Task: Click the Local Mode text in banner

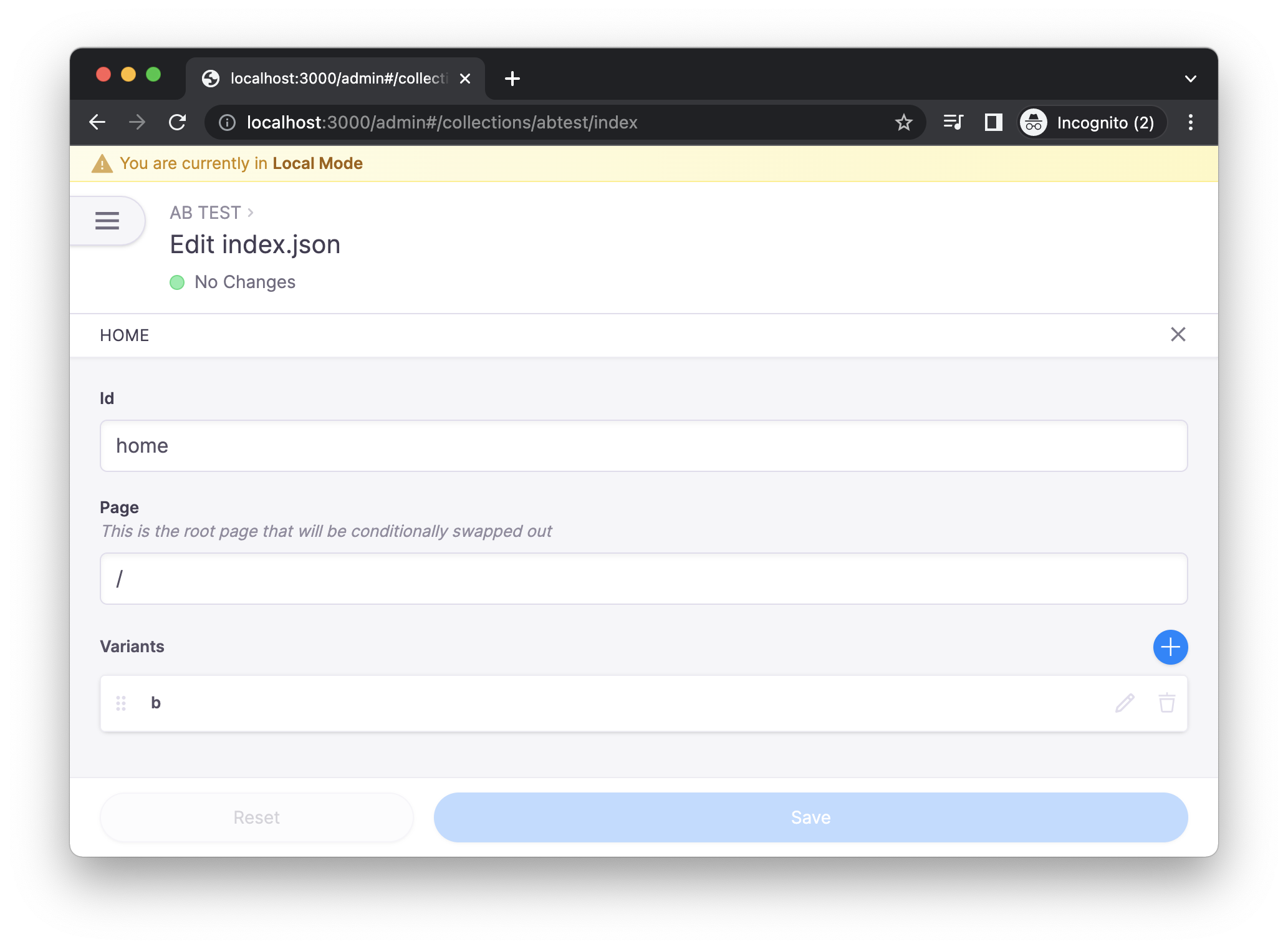Action: tap(317, 163)
